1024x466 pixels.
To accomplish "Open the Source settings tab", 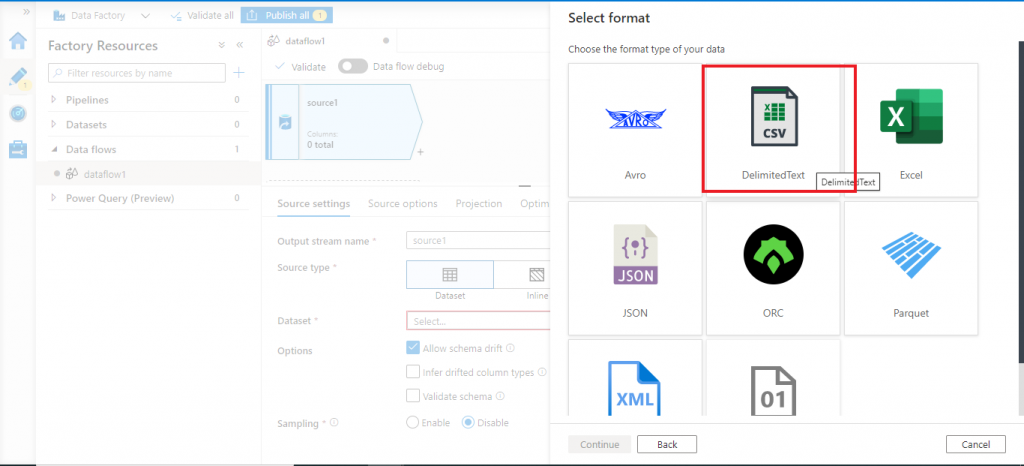I will click(313, 204).
